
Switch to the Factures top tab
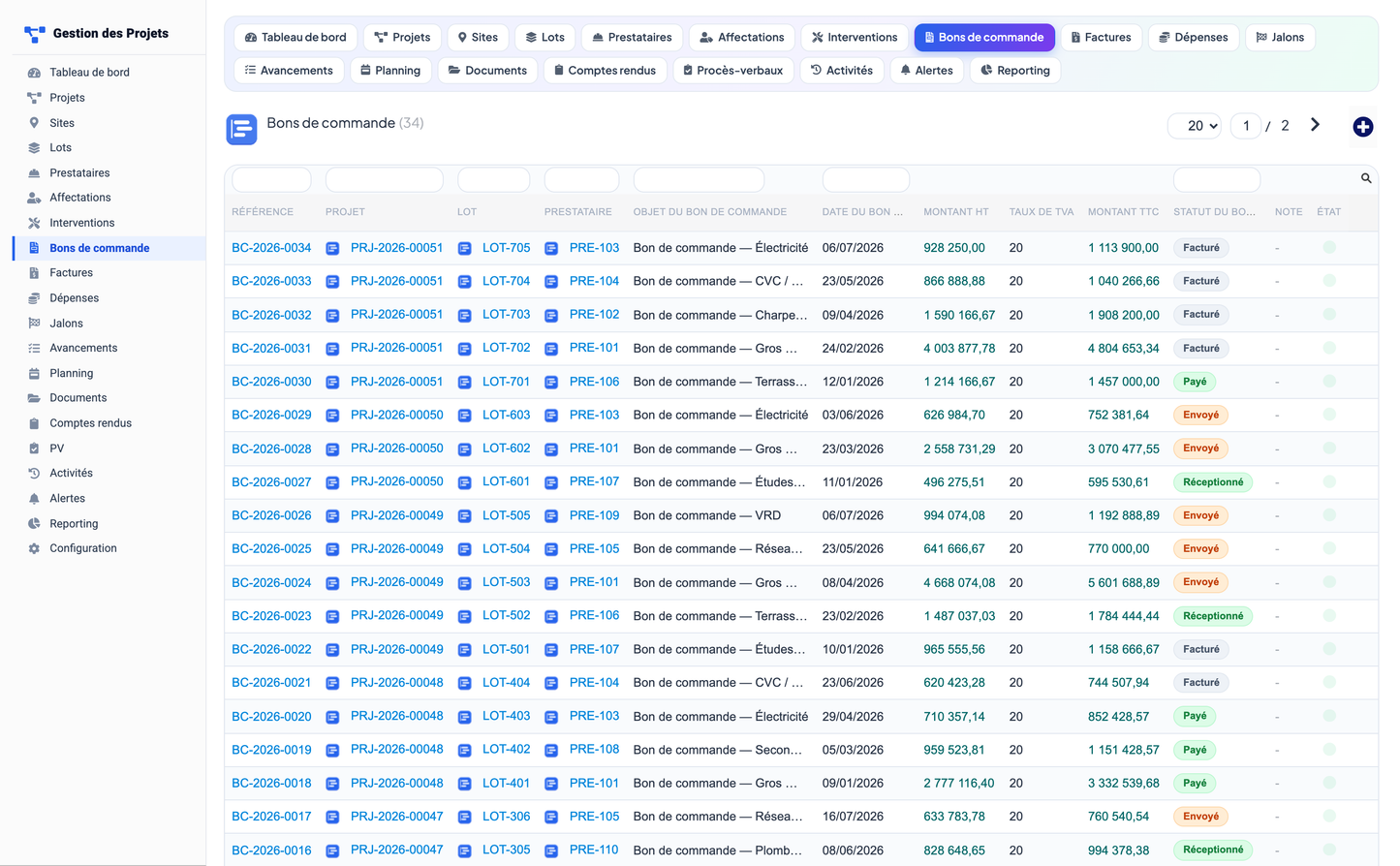tap(1102, 38)
